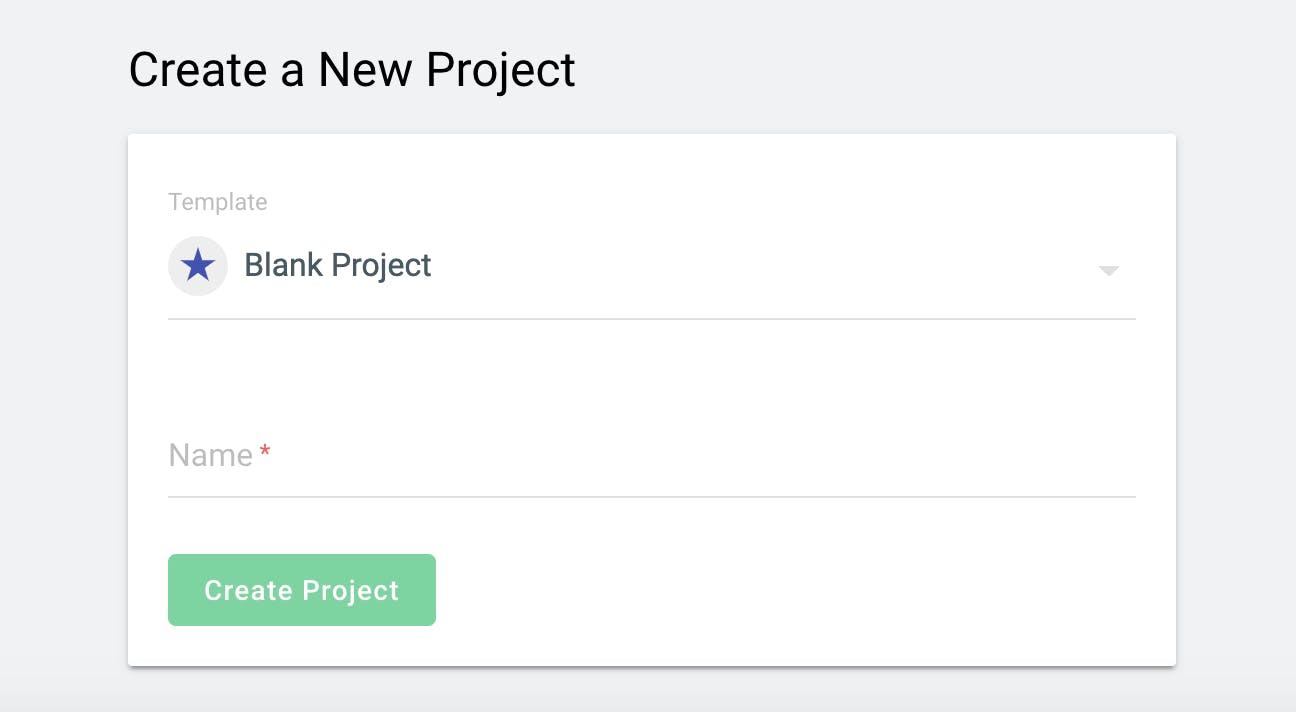Select the Blank Project template field
1296x712 pixels.
(652, 266)
